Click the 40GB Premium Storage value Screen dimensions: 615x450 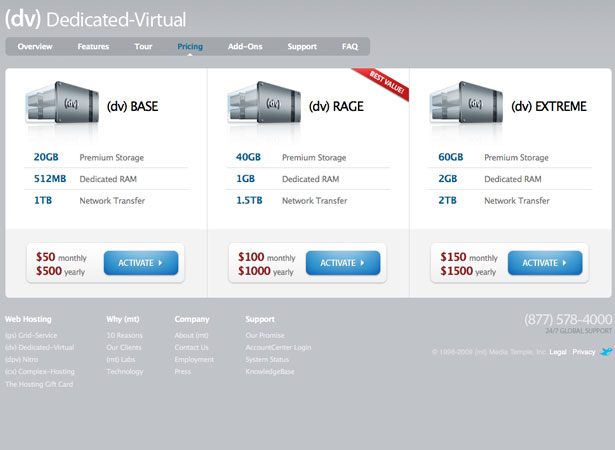[248, 157]
